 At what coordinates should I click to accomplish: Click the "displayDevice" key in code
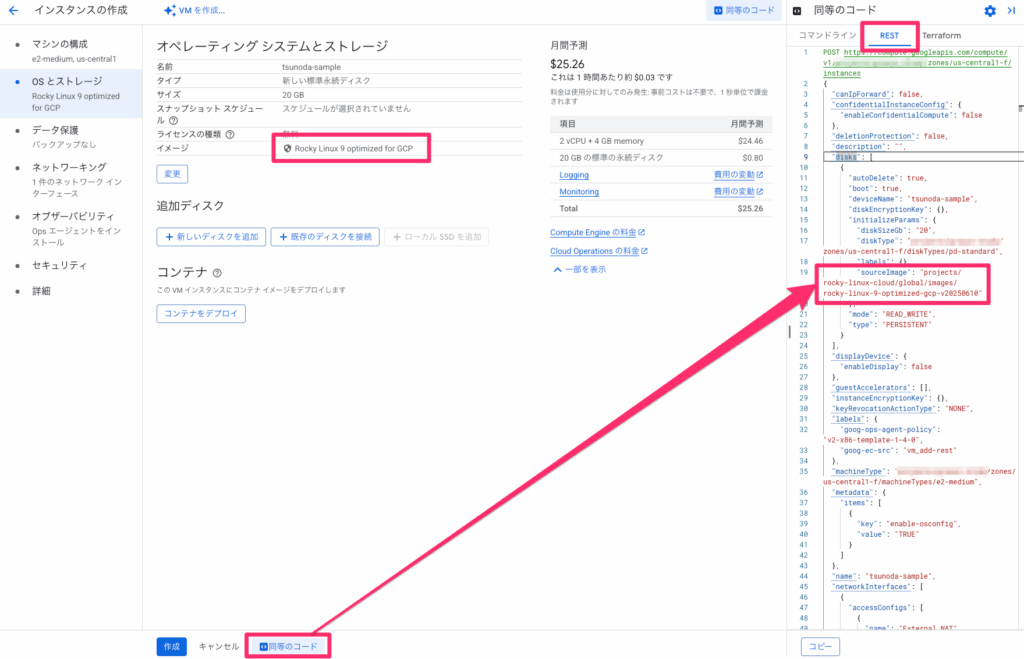(x=863, y=357)
